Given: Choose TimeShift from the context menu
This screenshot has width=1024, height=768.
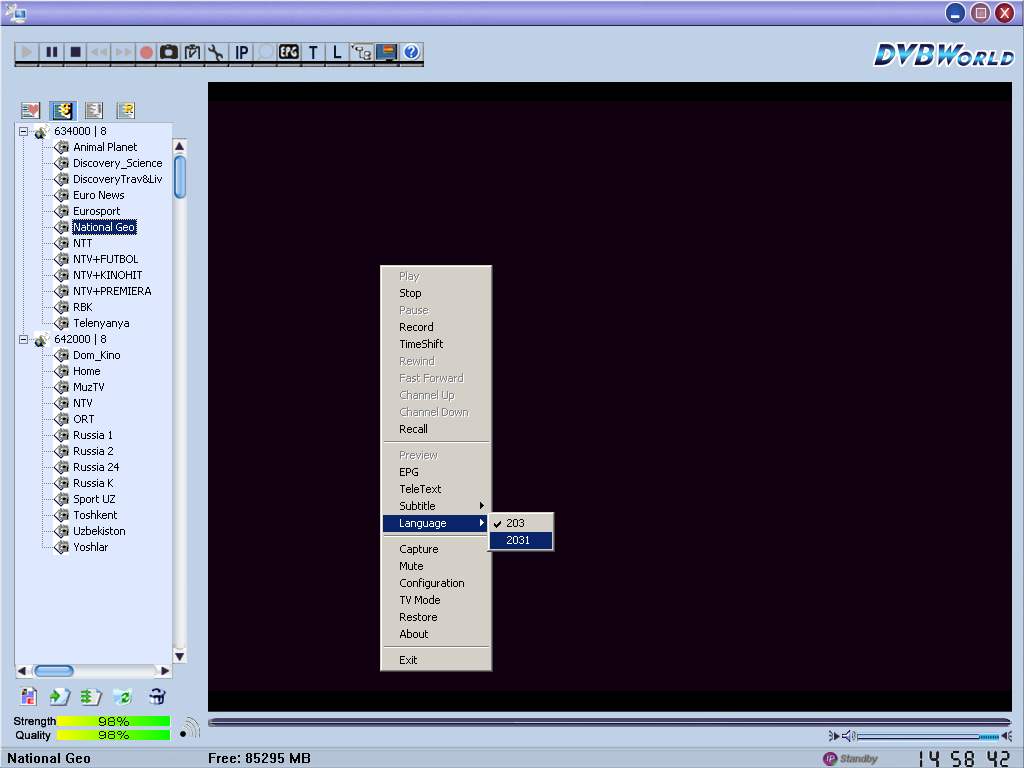Looking at the screenshot, I should click(421, 344).
